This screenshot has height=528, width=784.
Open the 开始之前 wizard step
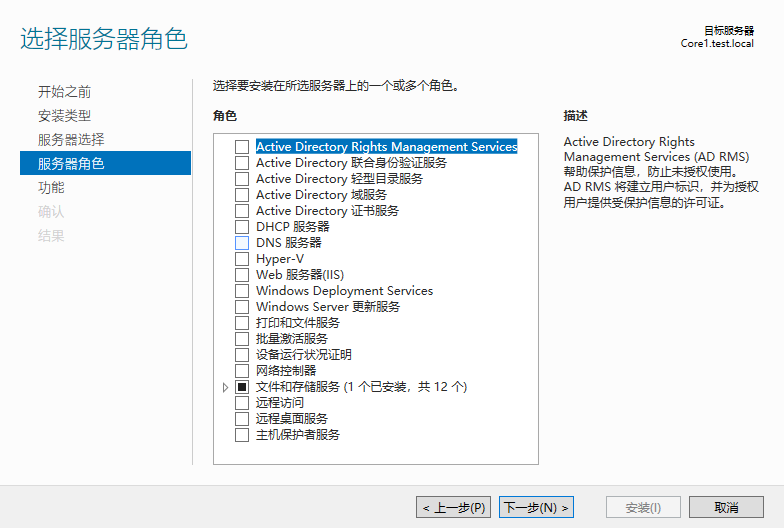64,92
